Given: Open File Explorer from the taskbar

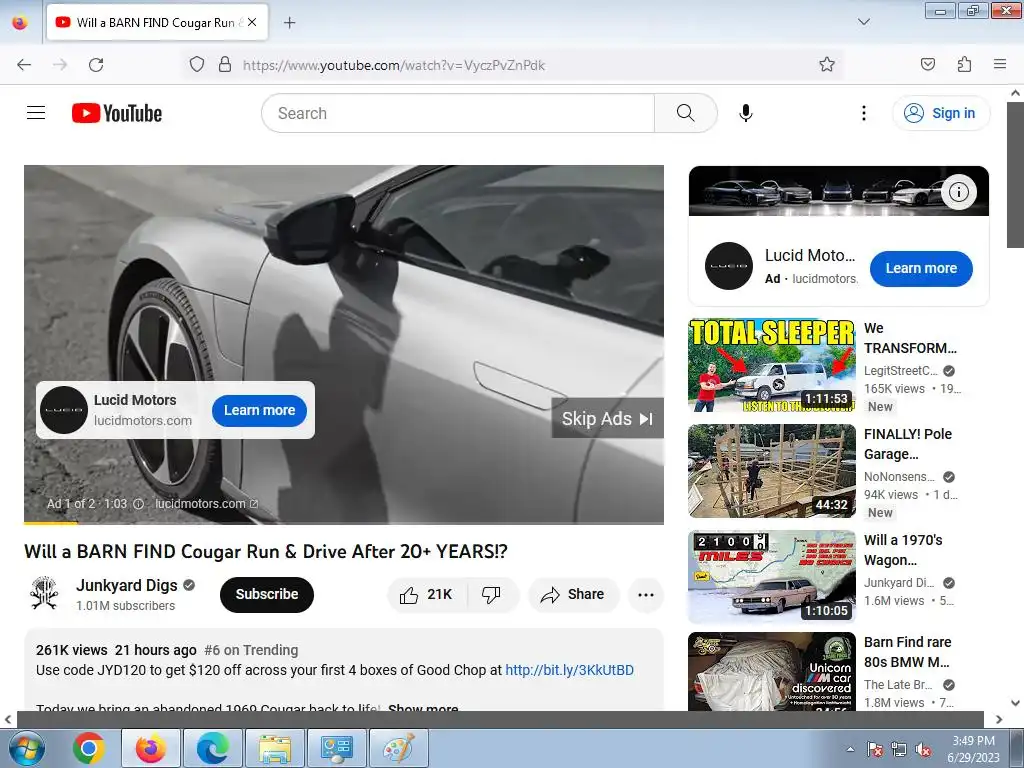Looking at the screenshot, I should point(275,748).
